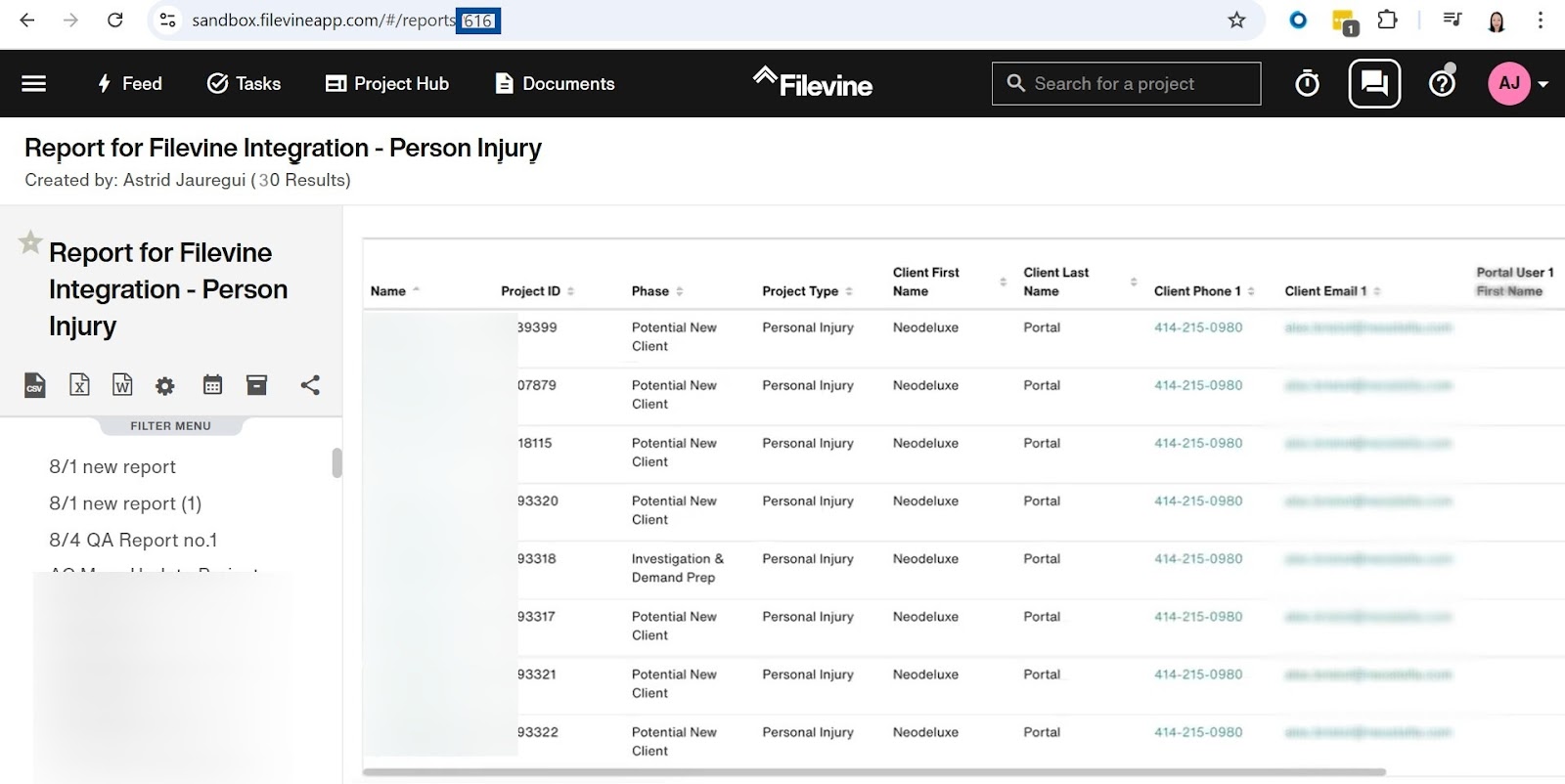Open the AJ user avatar menu

pyautogui.click(x=1509, y=84)
